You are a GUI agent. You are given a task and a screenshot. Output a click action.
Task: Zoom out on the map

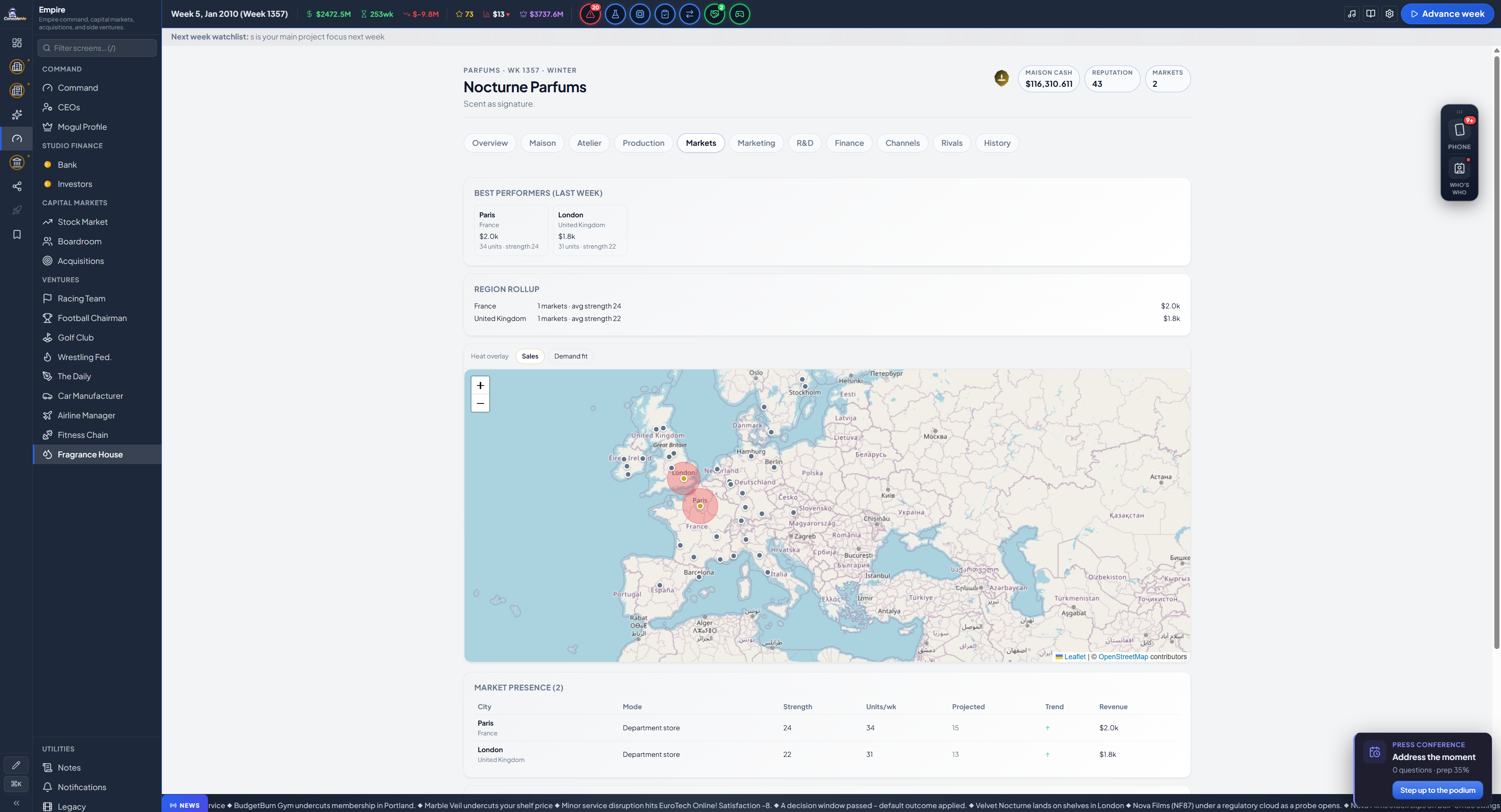[480, 403]
